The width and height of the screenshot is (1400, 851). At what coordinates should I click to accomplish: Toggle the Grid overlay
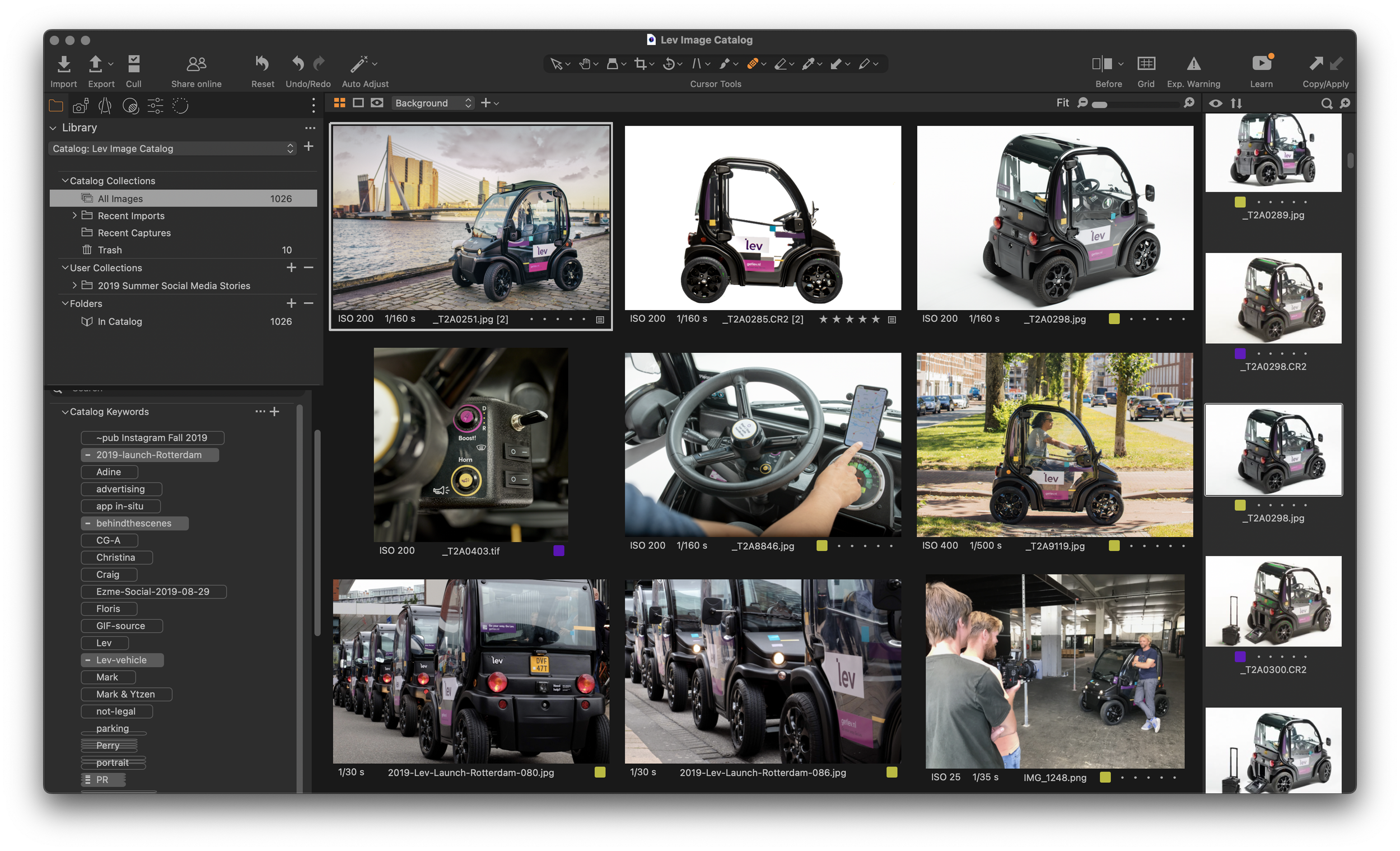1145,64
